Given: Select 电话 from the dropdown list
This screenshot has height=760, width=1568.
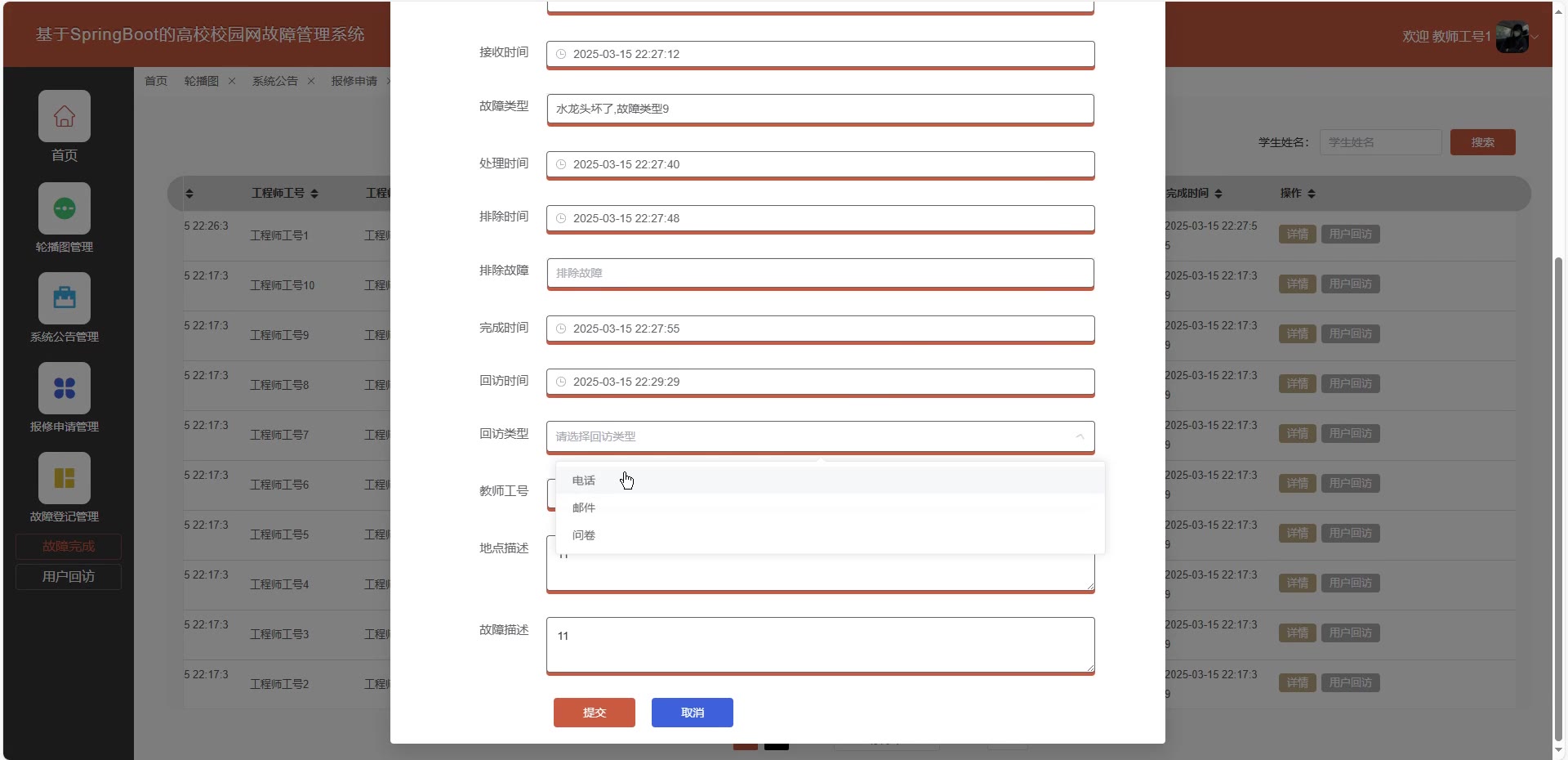Looking at the screenshot, I should [x=584, y=481].
